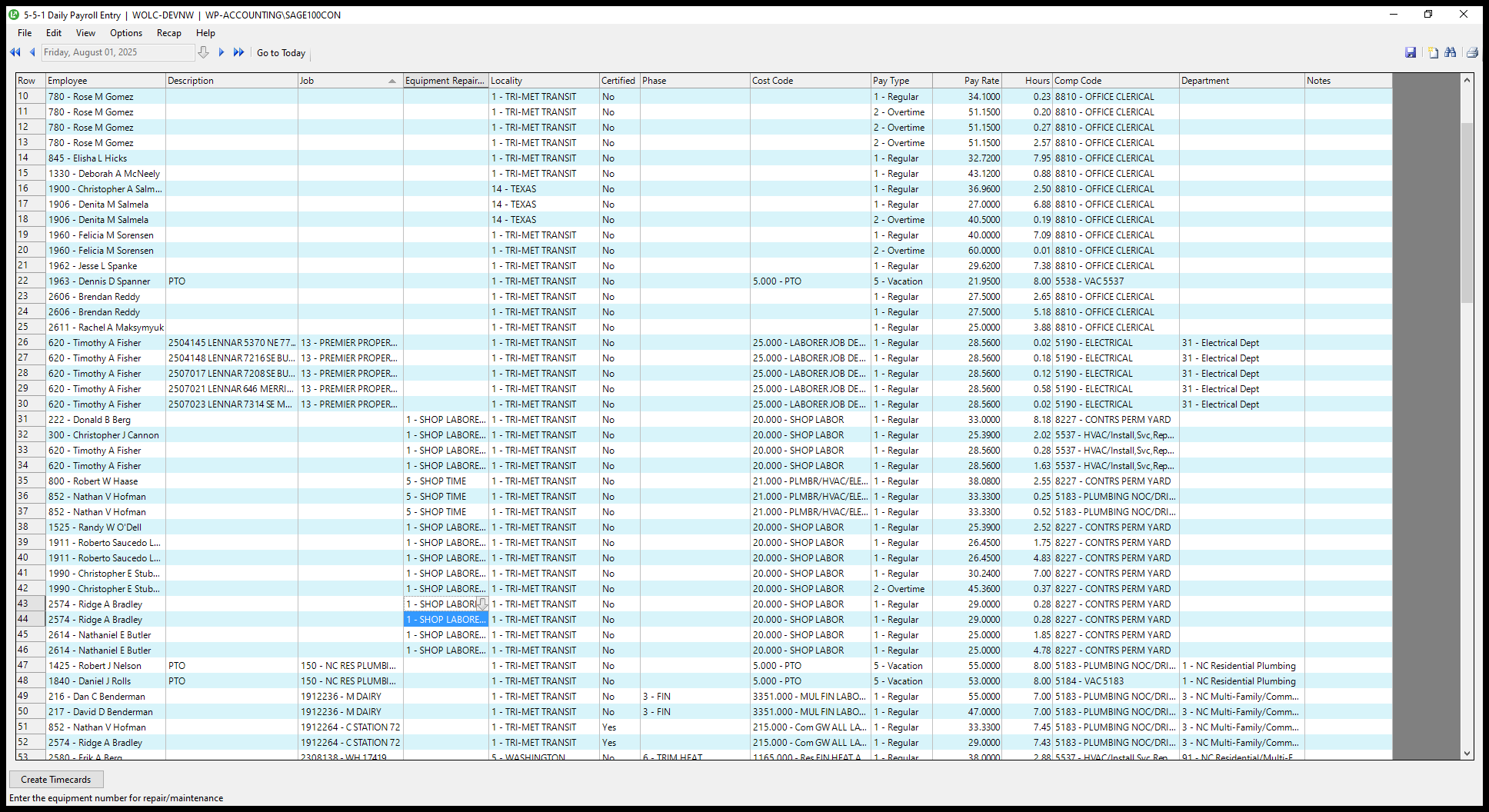This screenshot has width=1489, height=812.
Task: Go to next day with right arrow
Action: (x=222, y=52)
